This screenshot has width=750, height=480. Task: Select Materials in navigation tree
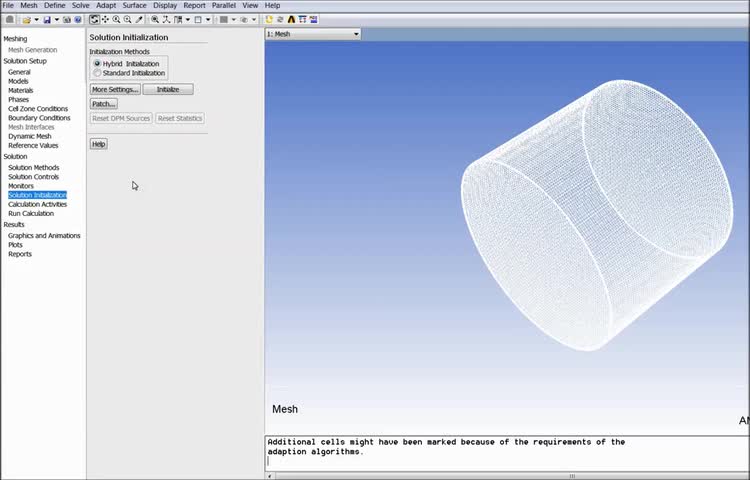coord(21,90)
